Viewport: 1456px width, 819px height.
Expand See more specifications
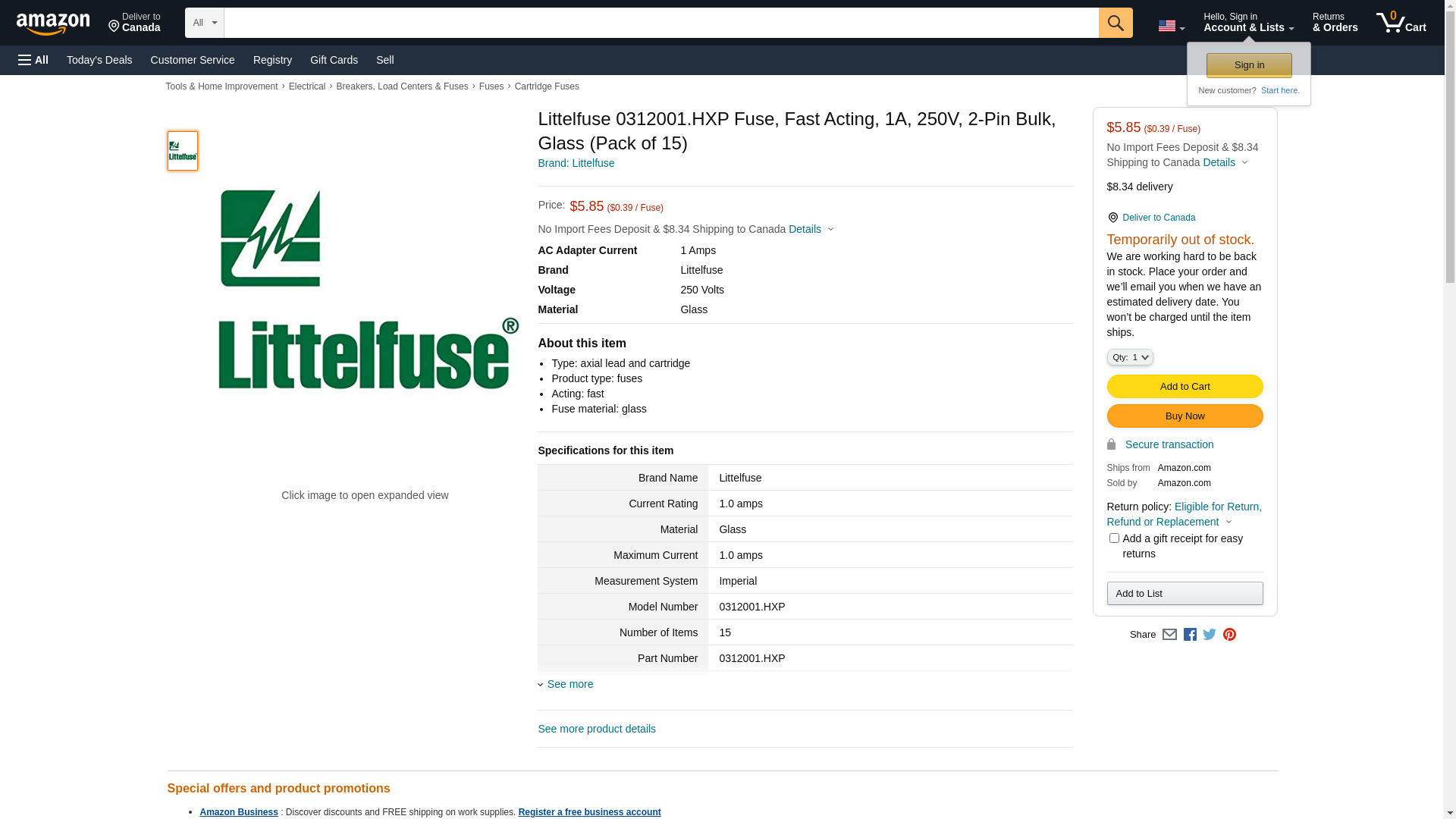[x=569, y=684]
